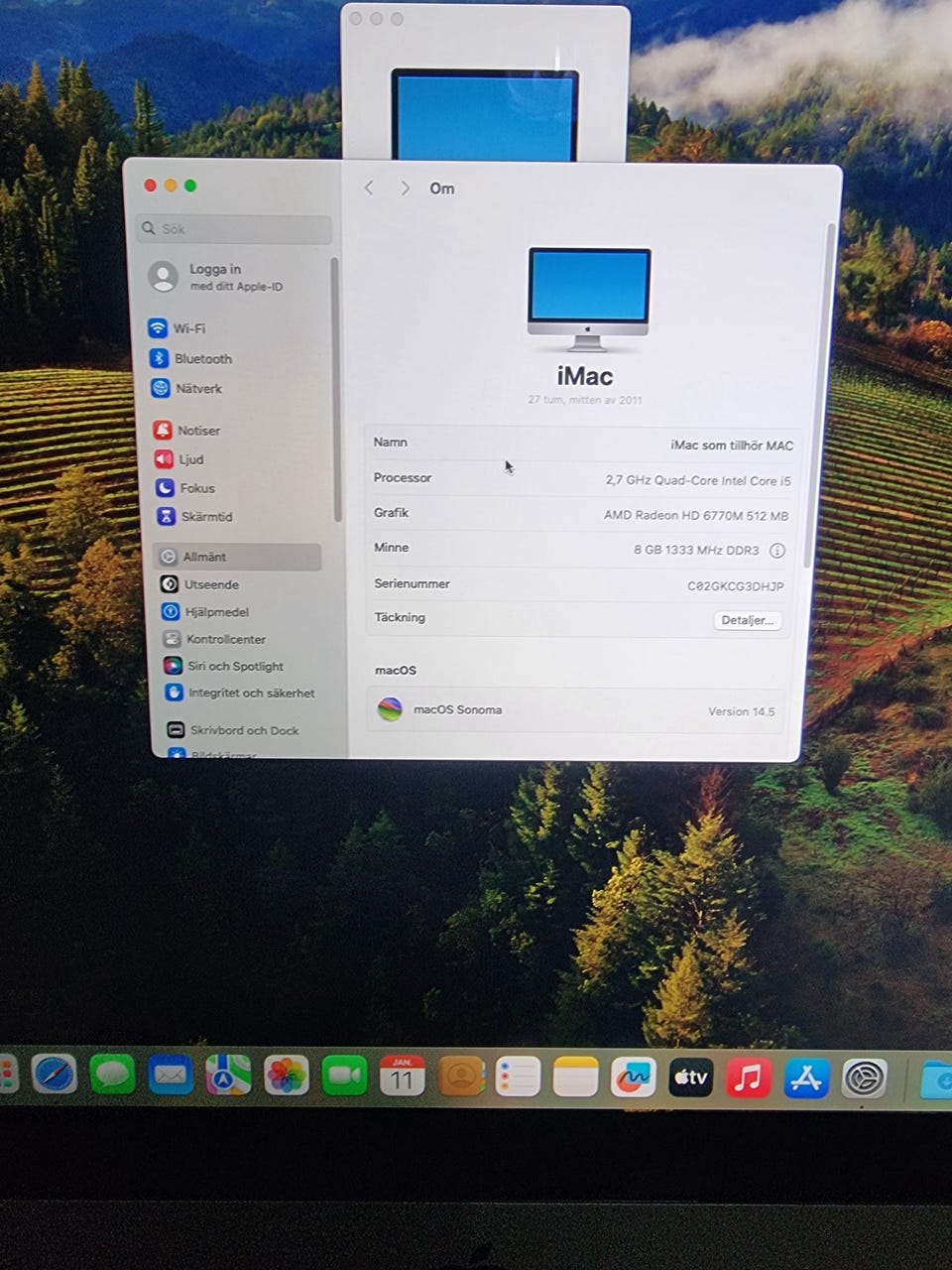Open Utseende appearance settings
Image resolution: width=952 pixels, height=1270 pixels.
(x=200, y=584)
